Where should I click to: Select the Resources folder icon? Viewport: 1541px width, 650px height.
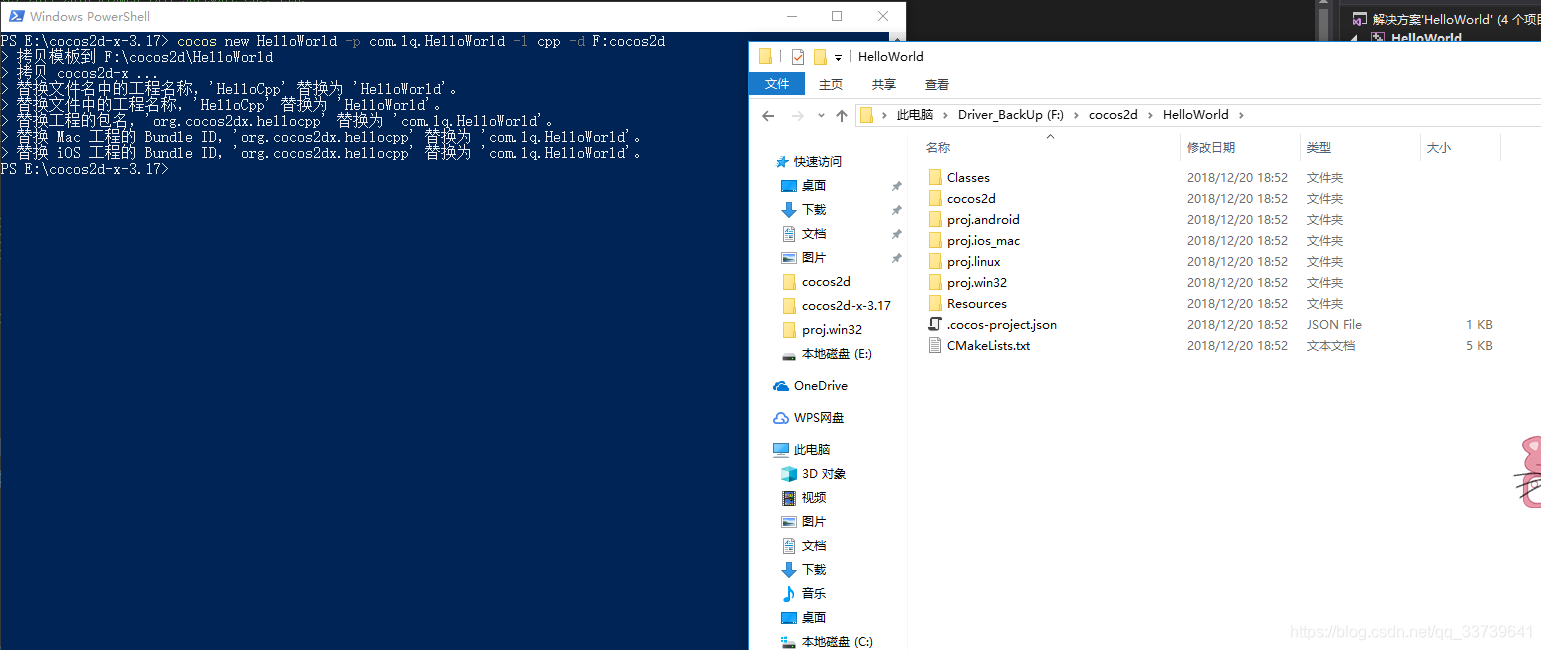(935, 303)
